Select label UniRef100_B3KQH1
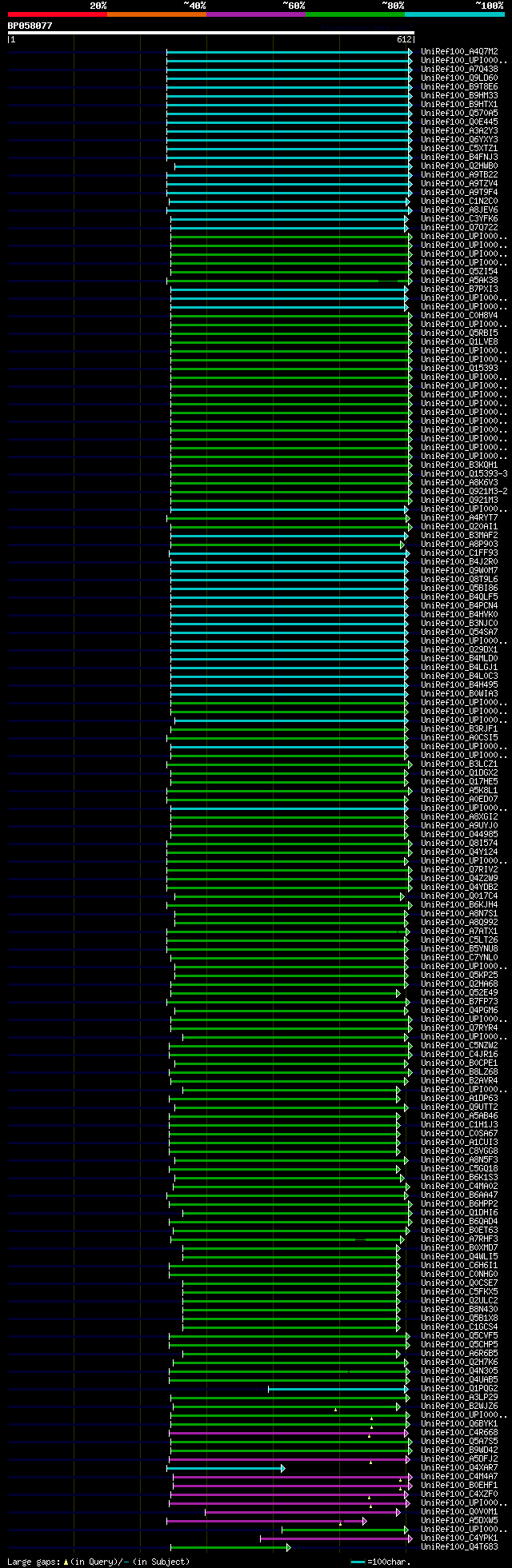Image resolution: width=512 pixels, height=1568 pixels. [459, 465]
